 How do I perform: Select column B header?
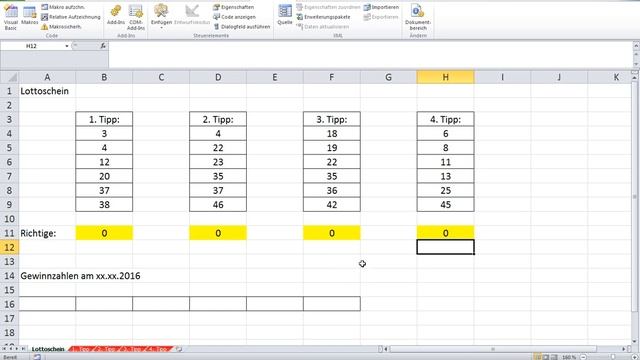[104, 77]
